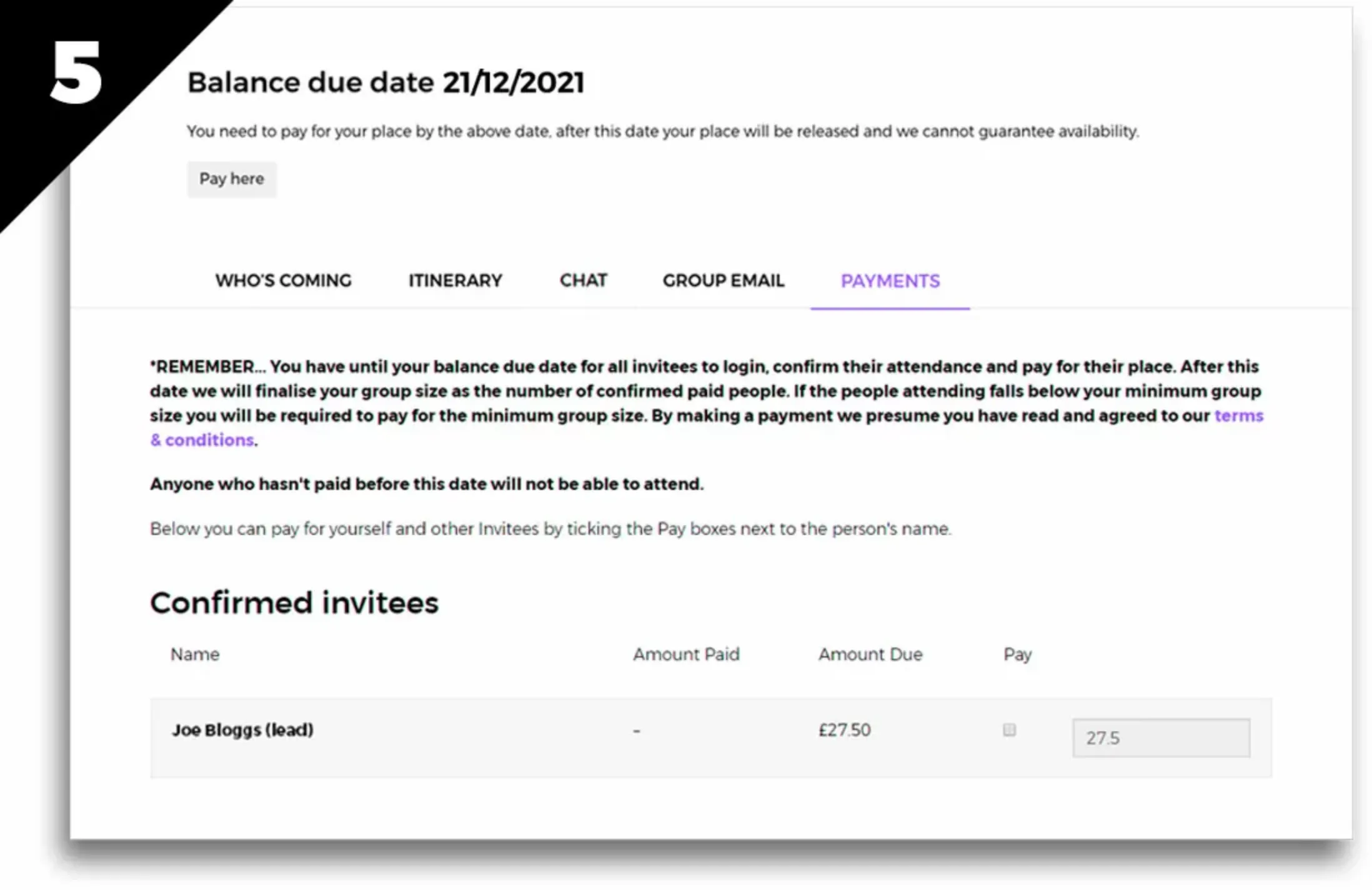This screenshot has height=890, width=1372.
Task: Click the Pay here button
Action: point(232,179)
